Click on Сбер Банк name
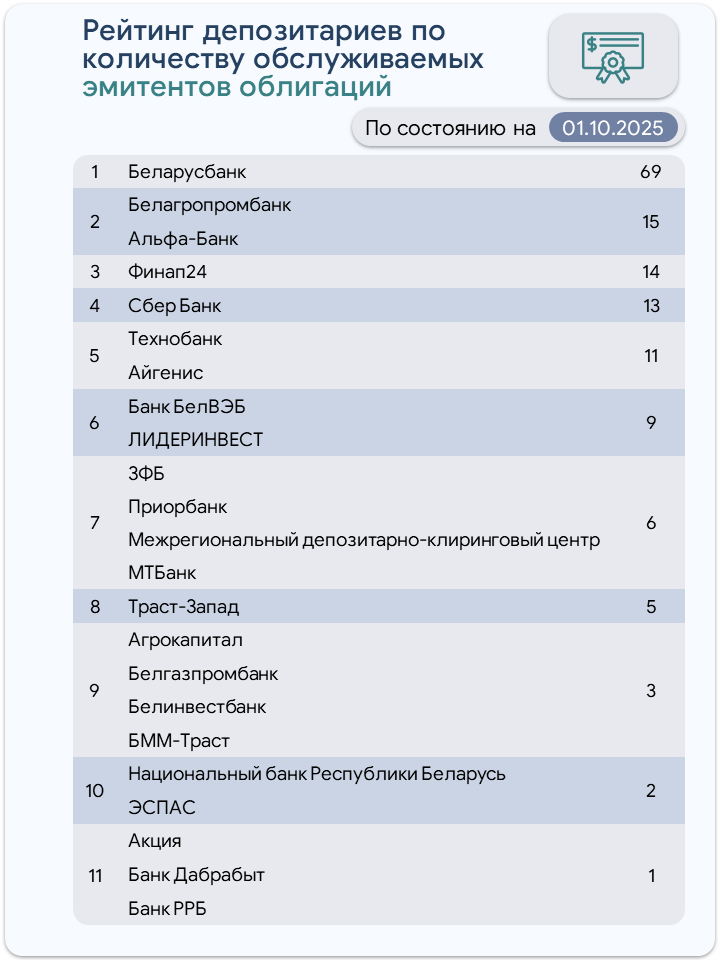The image size is (720, 960). [x=175, y=306]
